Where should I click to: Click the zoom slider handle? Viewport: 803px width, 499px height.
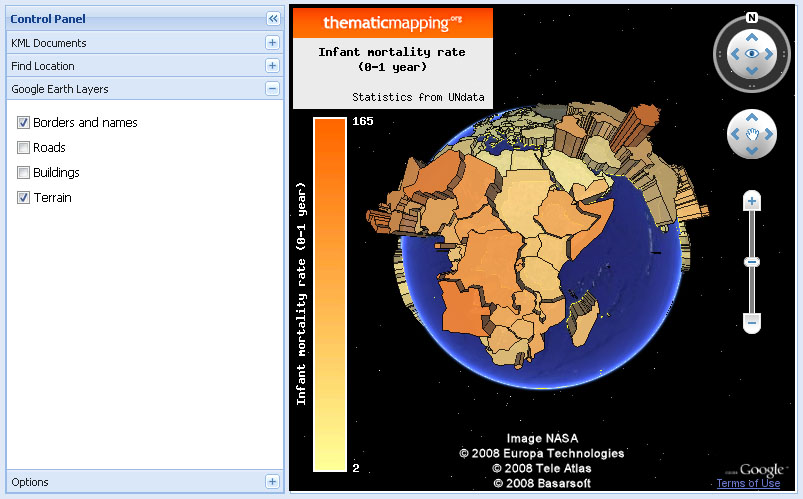(752, 262)
